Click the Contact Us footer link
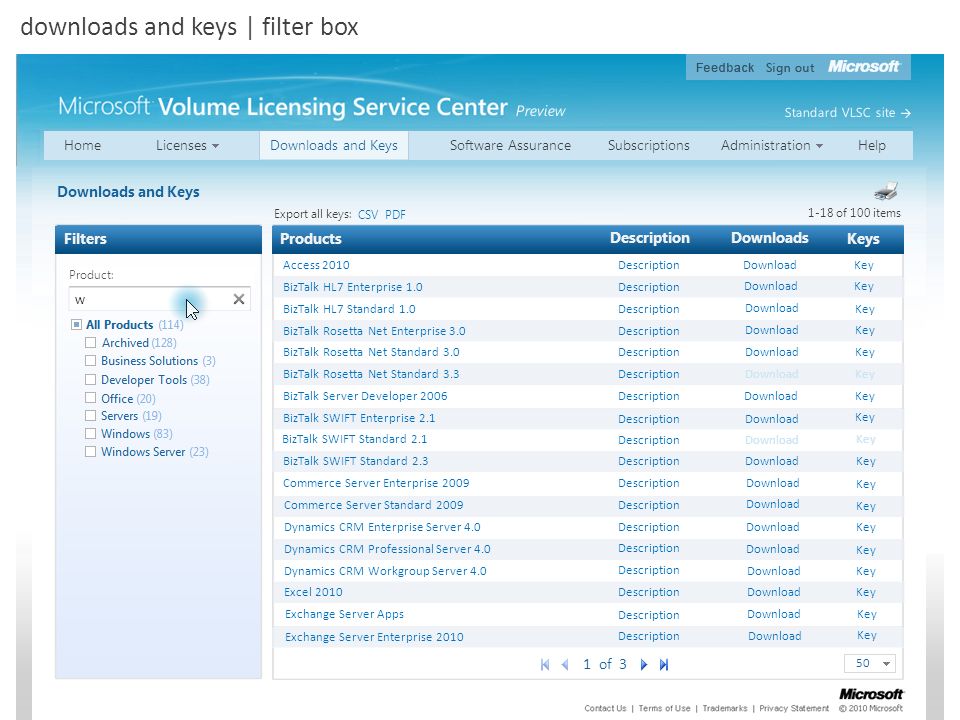960x720 pixels. [605, 708]
